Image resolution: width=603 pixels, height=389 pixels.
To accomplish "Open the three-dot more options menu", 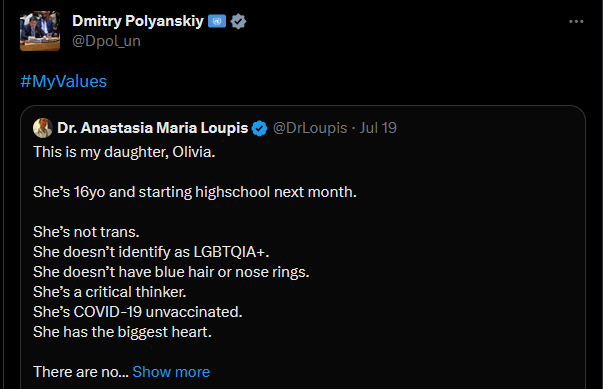I will click(x=576, y=22).
